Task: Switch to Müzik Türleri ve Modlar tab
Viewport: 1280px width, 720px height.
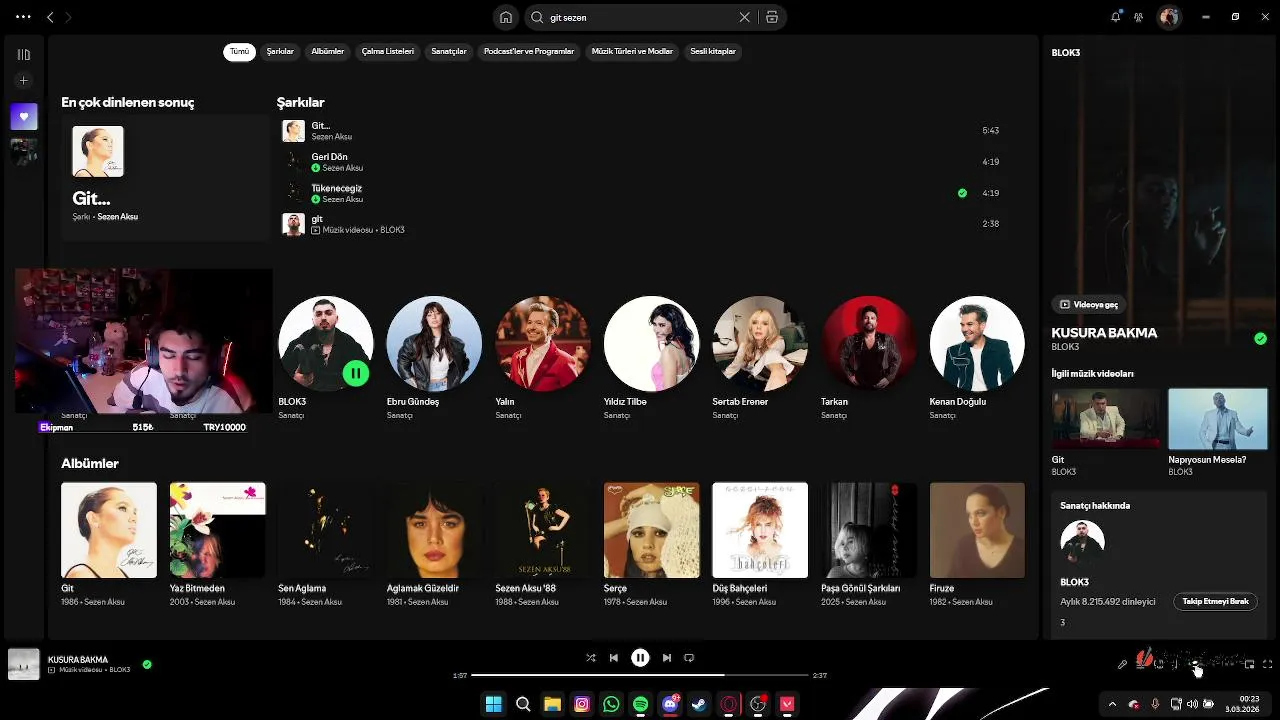Action: coord(632,51)
